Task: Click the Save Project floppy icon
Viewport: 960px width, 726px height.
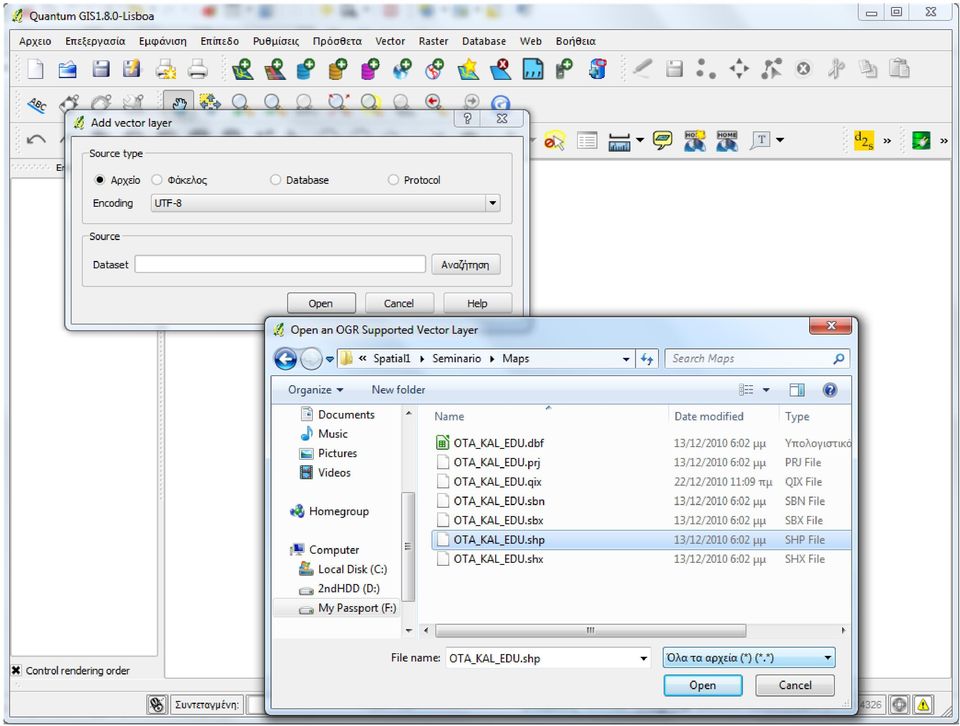Action: click(100, 69)
